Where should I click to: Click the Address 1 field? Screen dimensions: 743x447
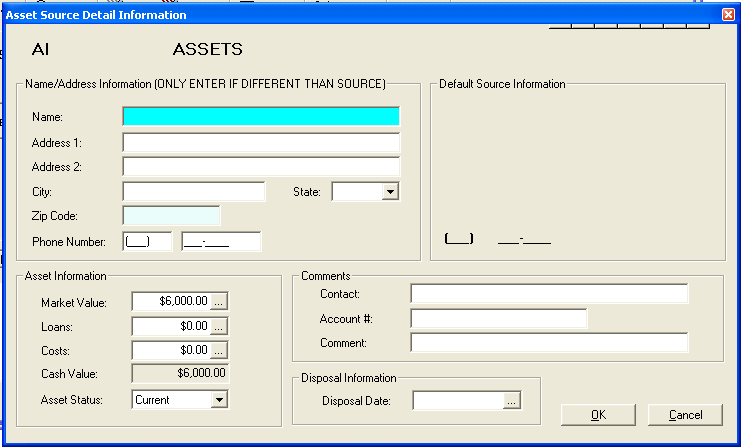click(261, 143)
